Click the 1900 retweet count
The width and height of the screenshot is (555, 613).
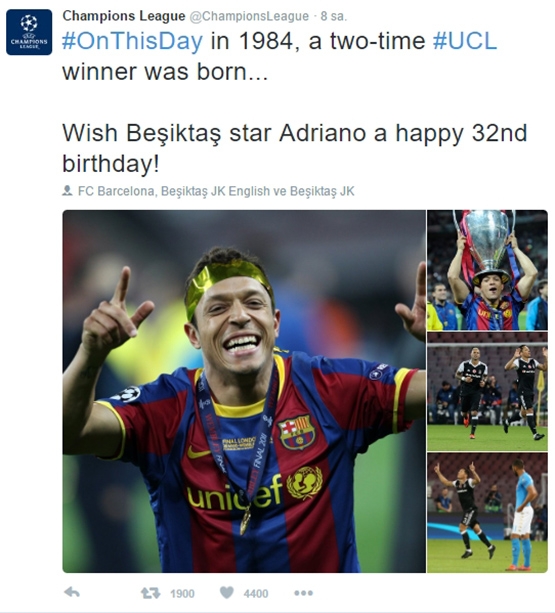click(182, 594)
